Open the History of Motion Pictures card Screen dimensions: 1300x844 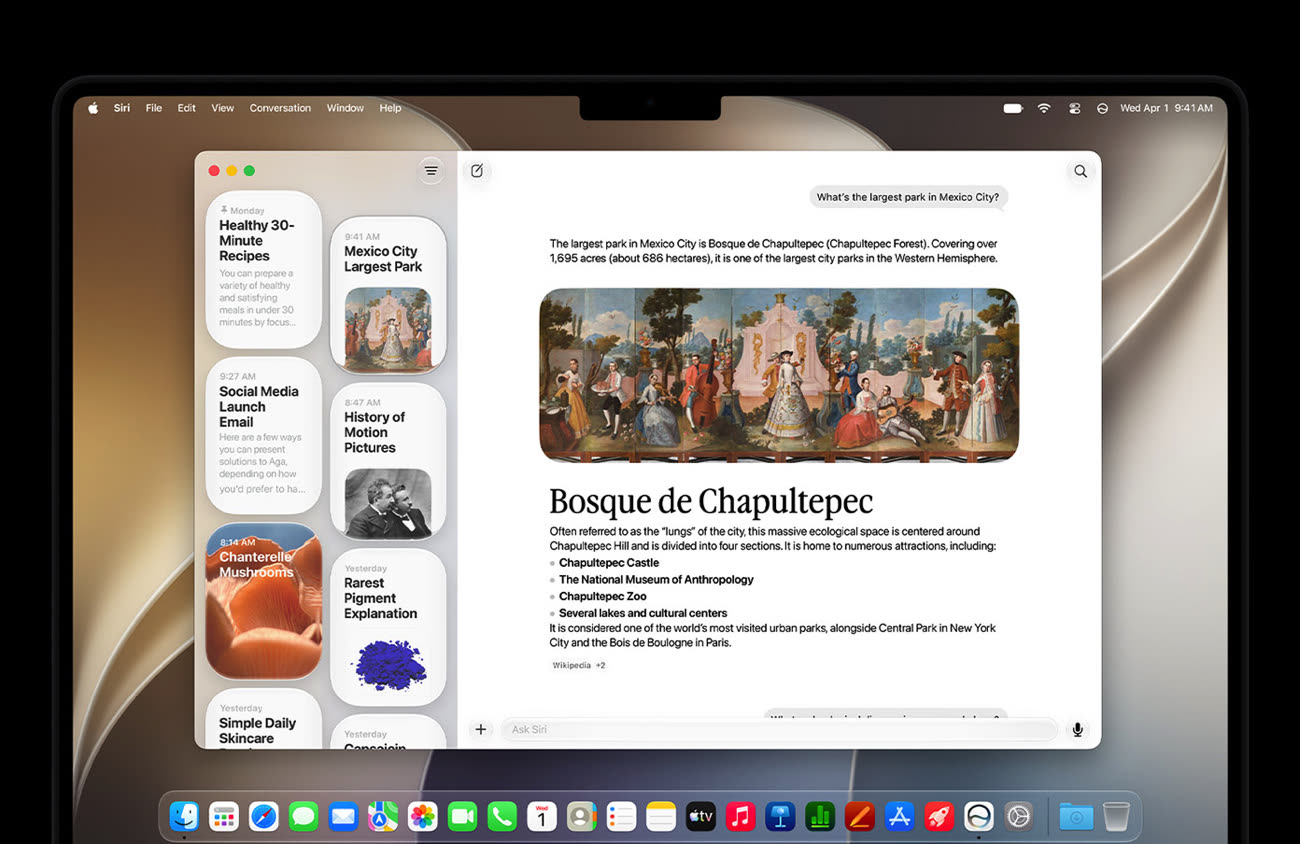[388, 461]
